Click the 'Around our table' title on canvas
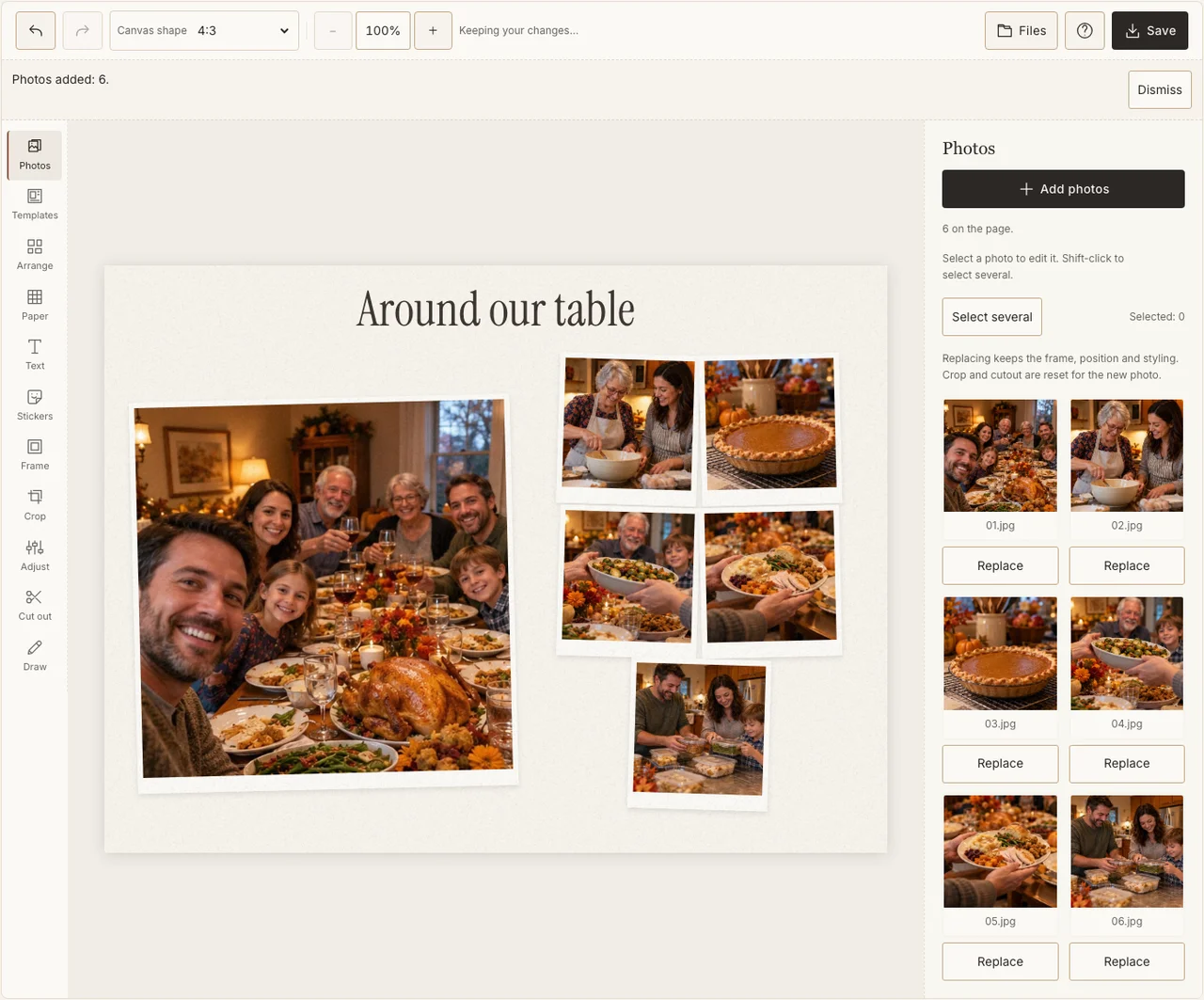The height and width of the screenshot is (1000, 1204). click(496, 310)
